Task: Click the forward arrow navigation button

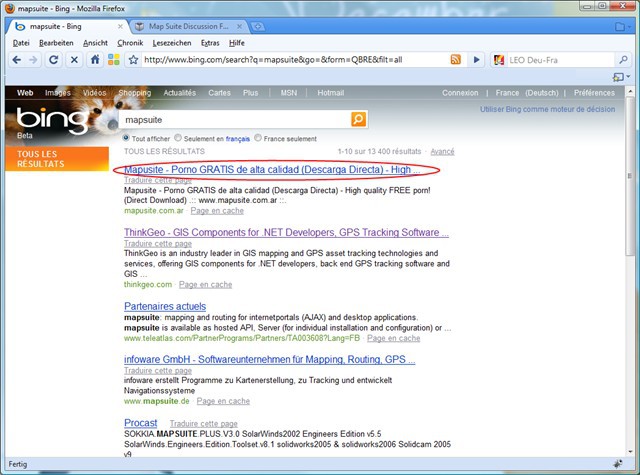Action: click(x=33, y=60)
